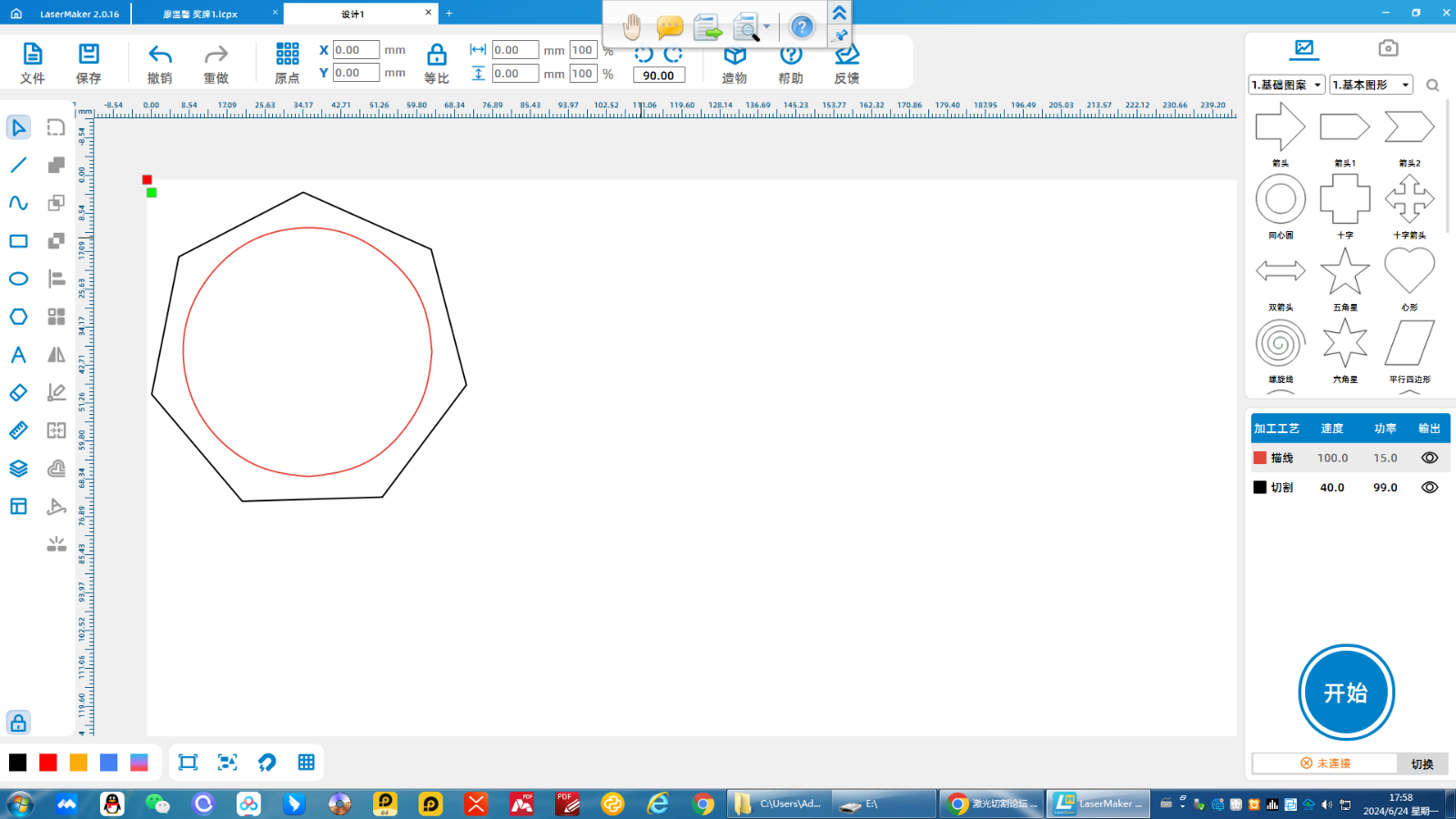Pick the eraser tool
The image size is (1456, 819).
click(18, 392)
